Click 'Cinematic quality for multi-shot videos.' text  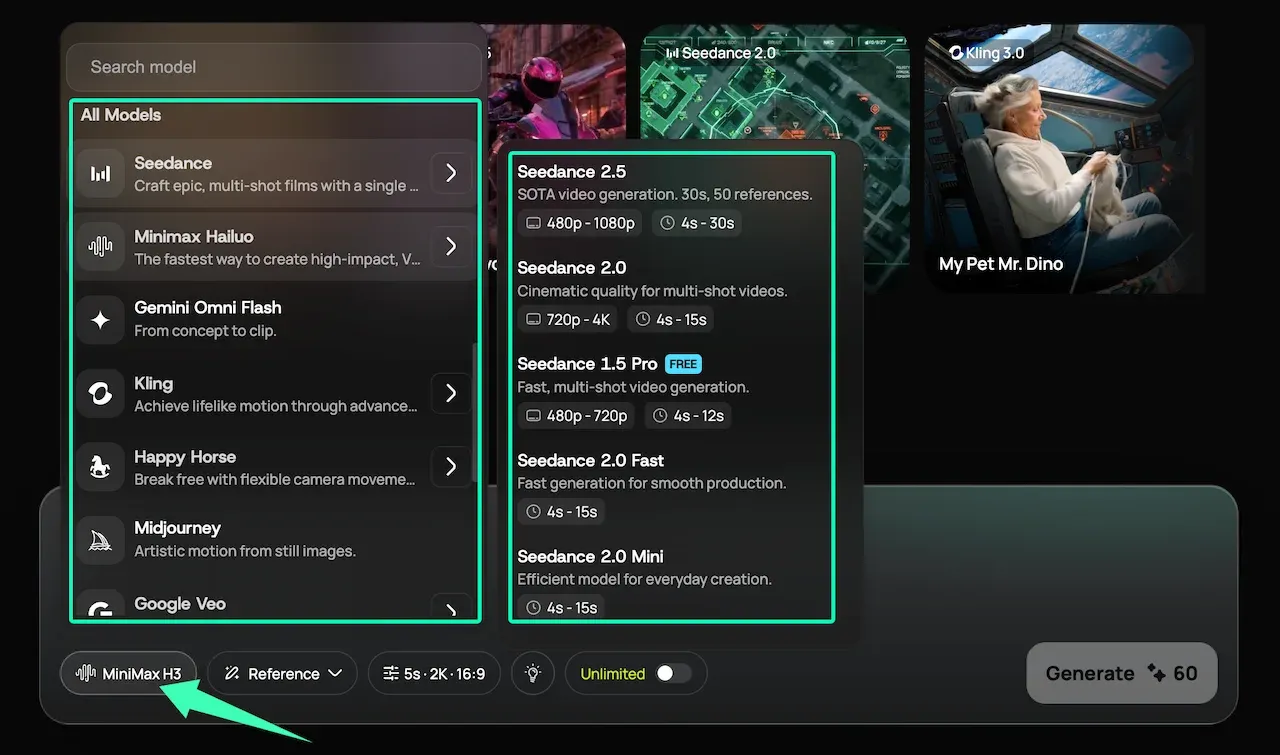[652, 291]
